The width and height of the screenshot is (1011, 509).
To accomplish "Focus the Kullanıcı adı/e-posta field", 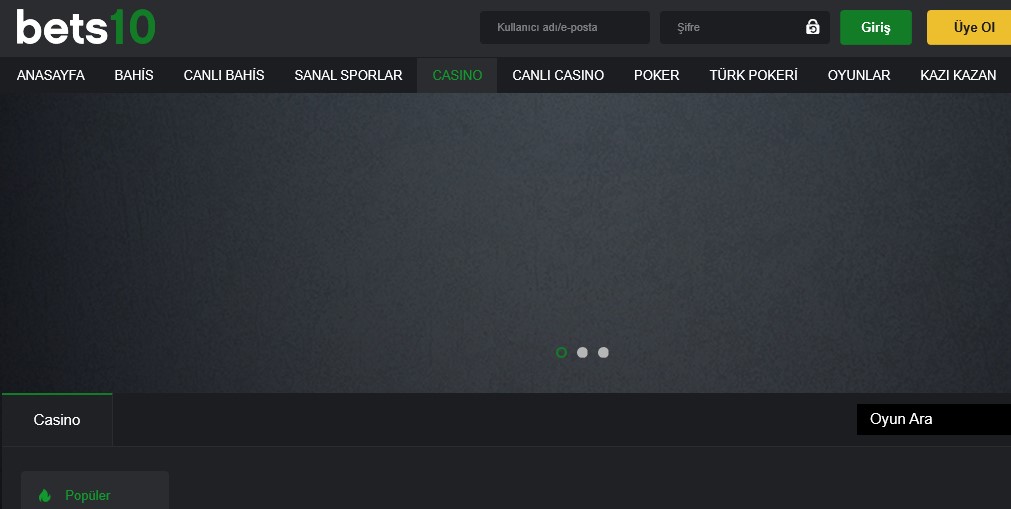I will pyautogui.click(x=565, y=27).
